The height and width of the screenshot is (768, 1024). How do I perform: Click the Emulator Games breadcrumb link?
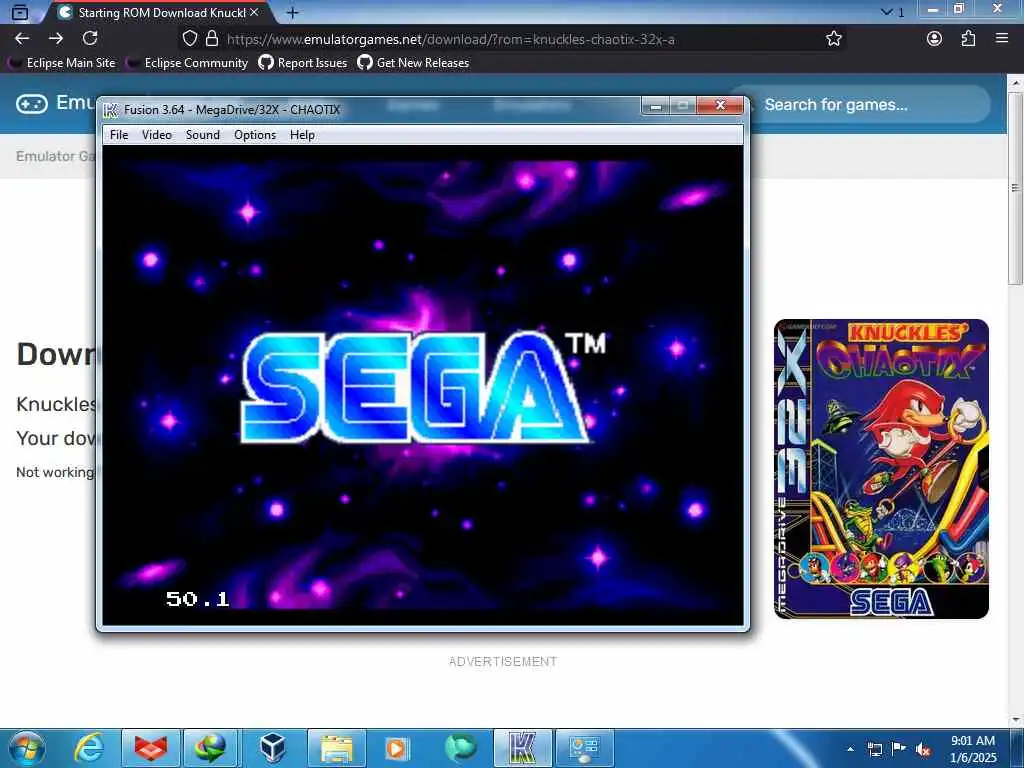tap(55, 156)
